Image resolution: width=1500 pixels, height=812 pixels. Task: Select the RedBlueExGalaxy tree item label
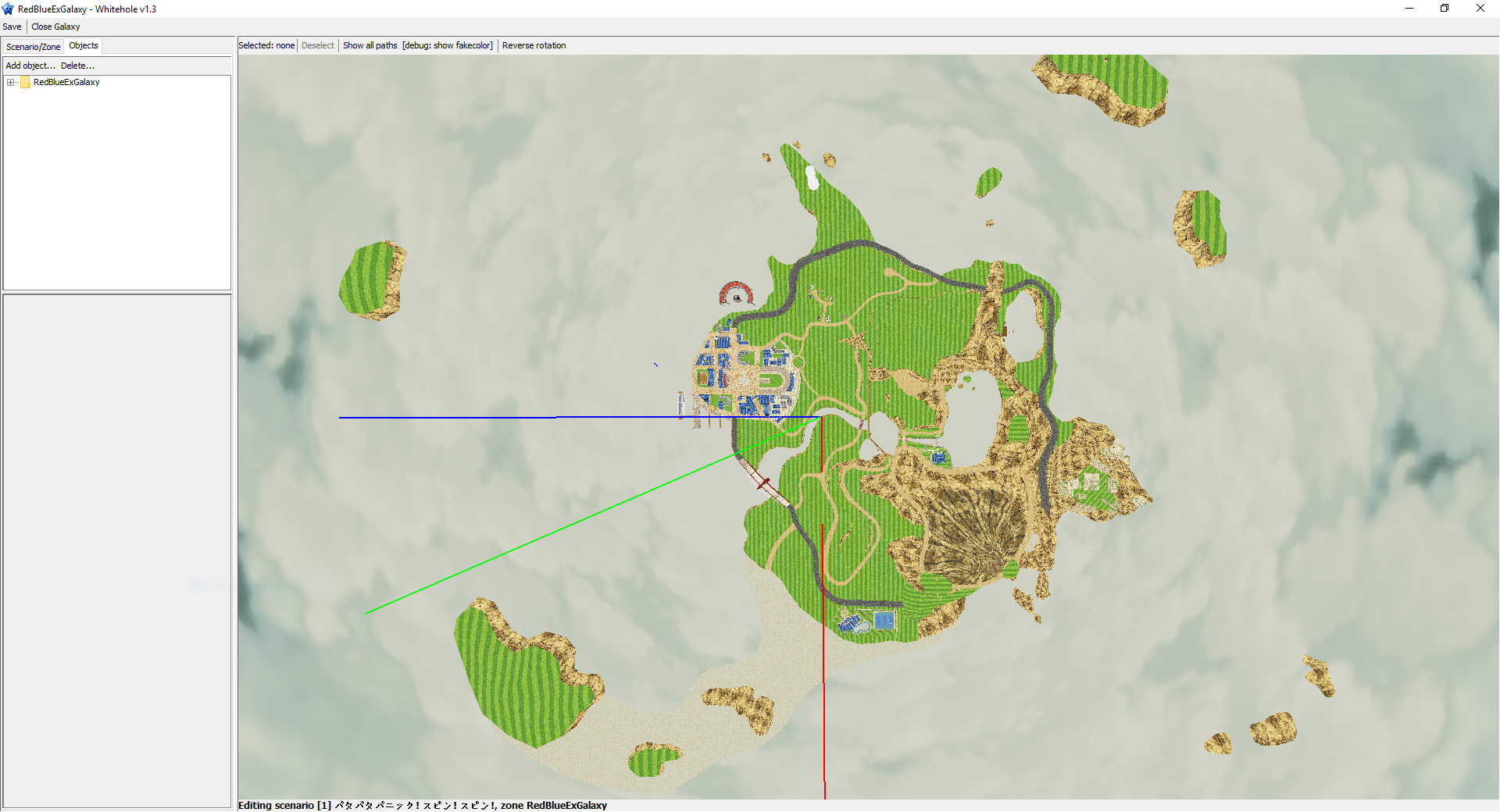pyautogui.click(x=66, y=82)
